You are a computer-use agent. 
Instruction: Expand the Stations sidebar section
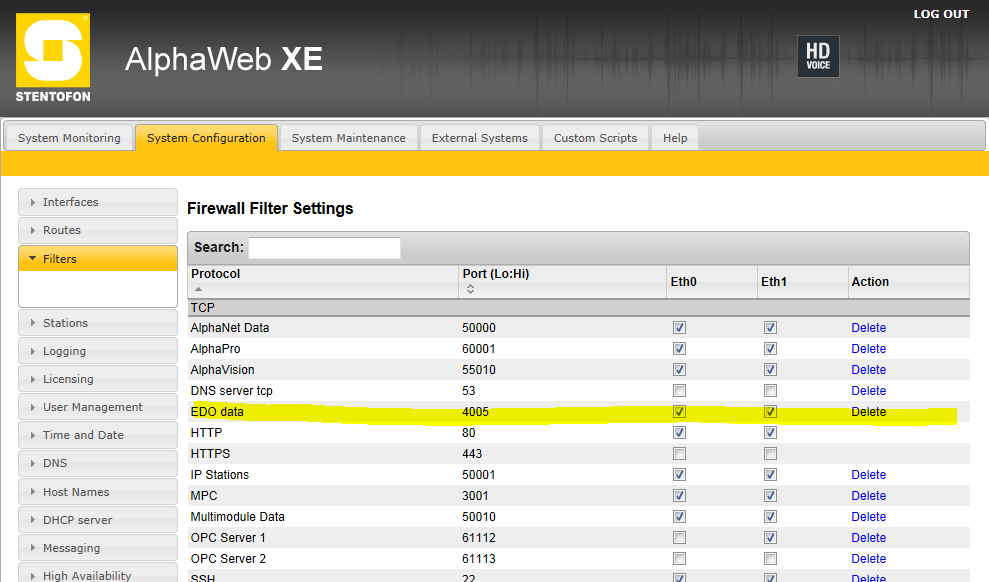(x=97, y=323)
